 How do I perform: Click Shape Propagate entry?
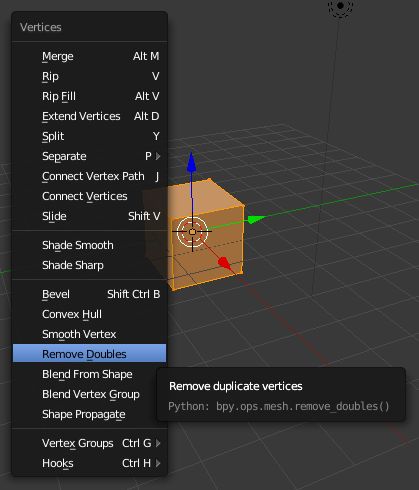click(x=89, y=414)
